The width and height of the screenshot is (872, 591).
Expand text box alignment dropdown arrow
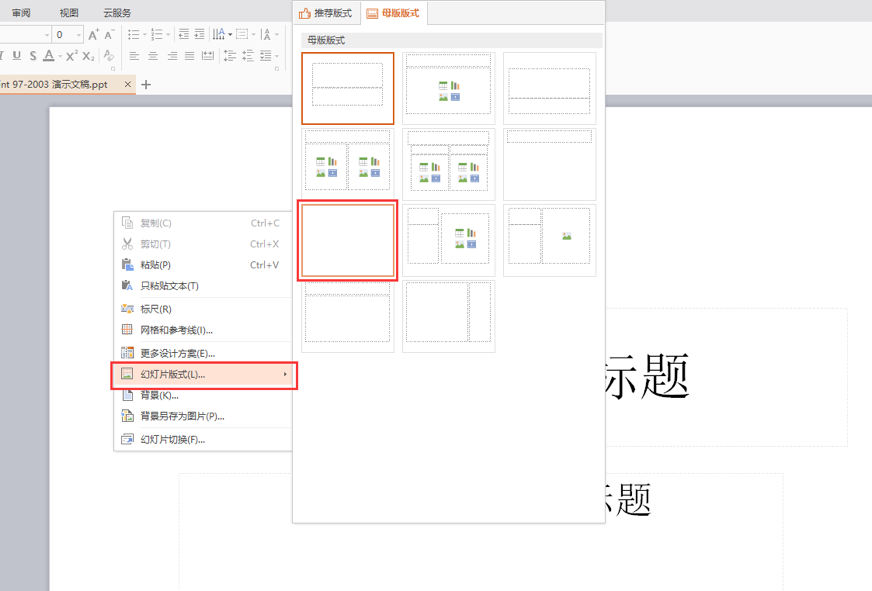(254, 34)
